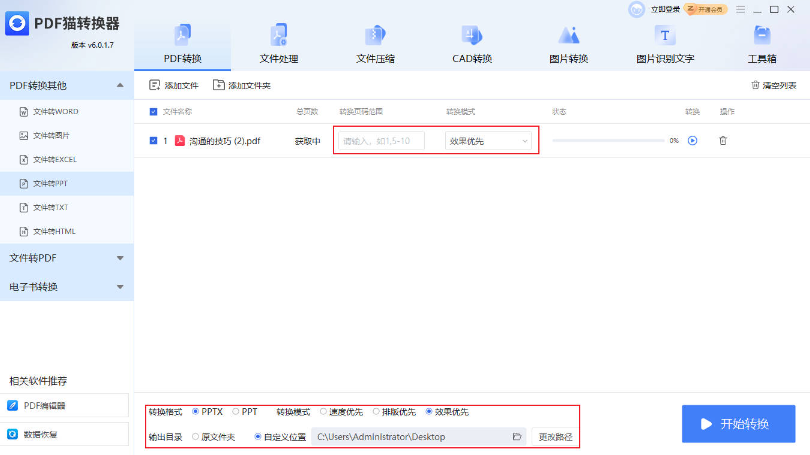Open the PDF转换 tab
This screenshot has width=810, height=455.
tap(182, 44)
